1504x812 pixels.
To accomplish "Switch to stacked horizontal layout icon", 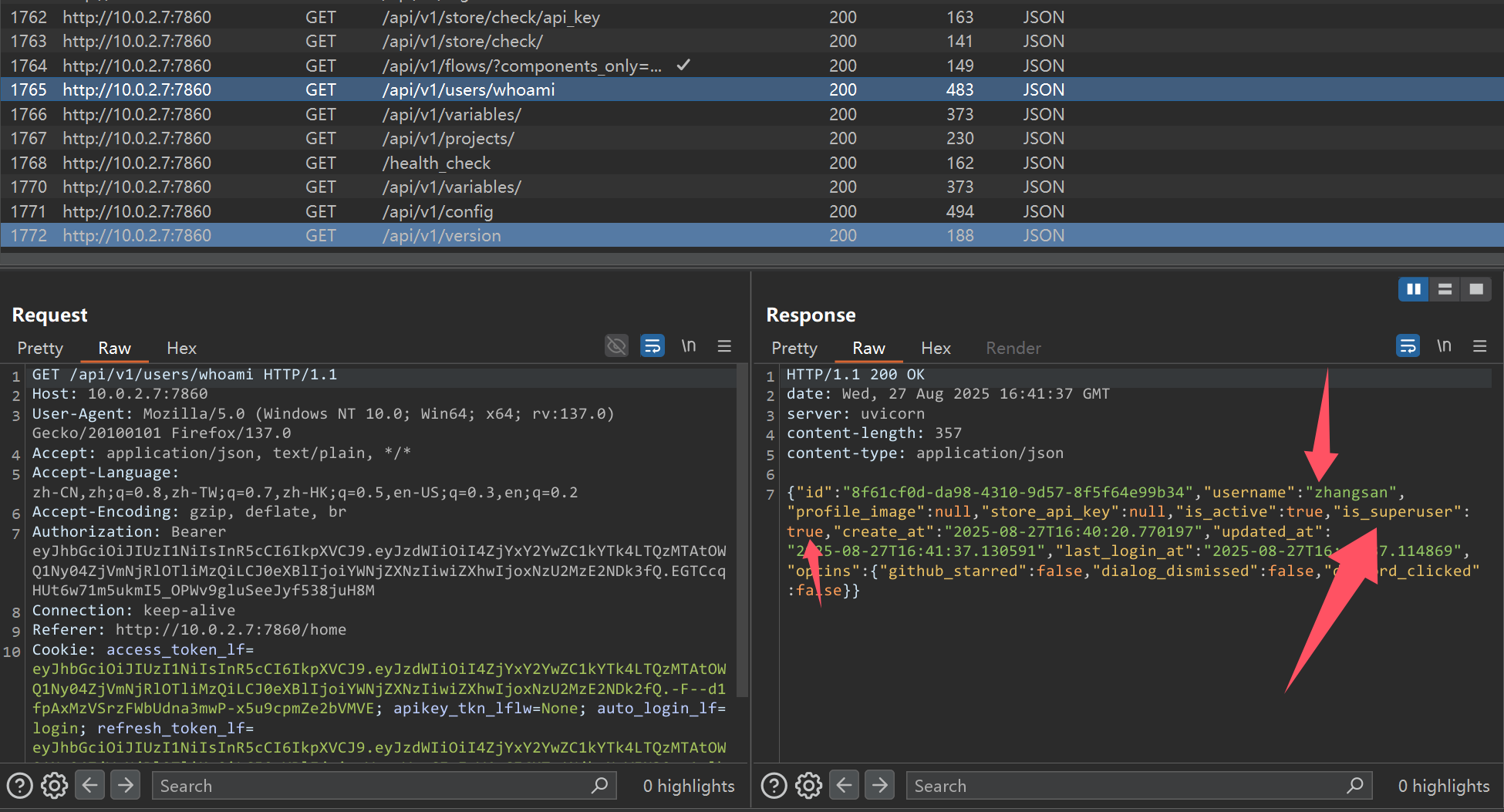I will point(1445,289).
